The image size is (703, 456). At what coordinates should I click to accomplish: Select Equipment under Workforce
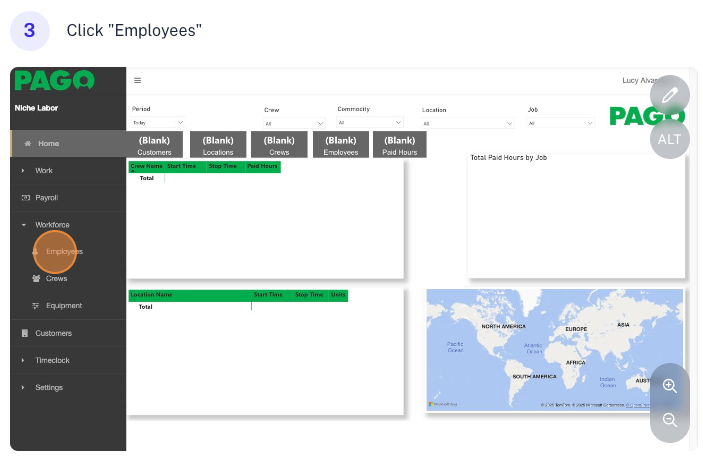click(63, 306)
